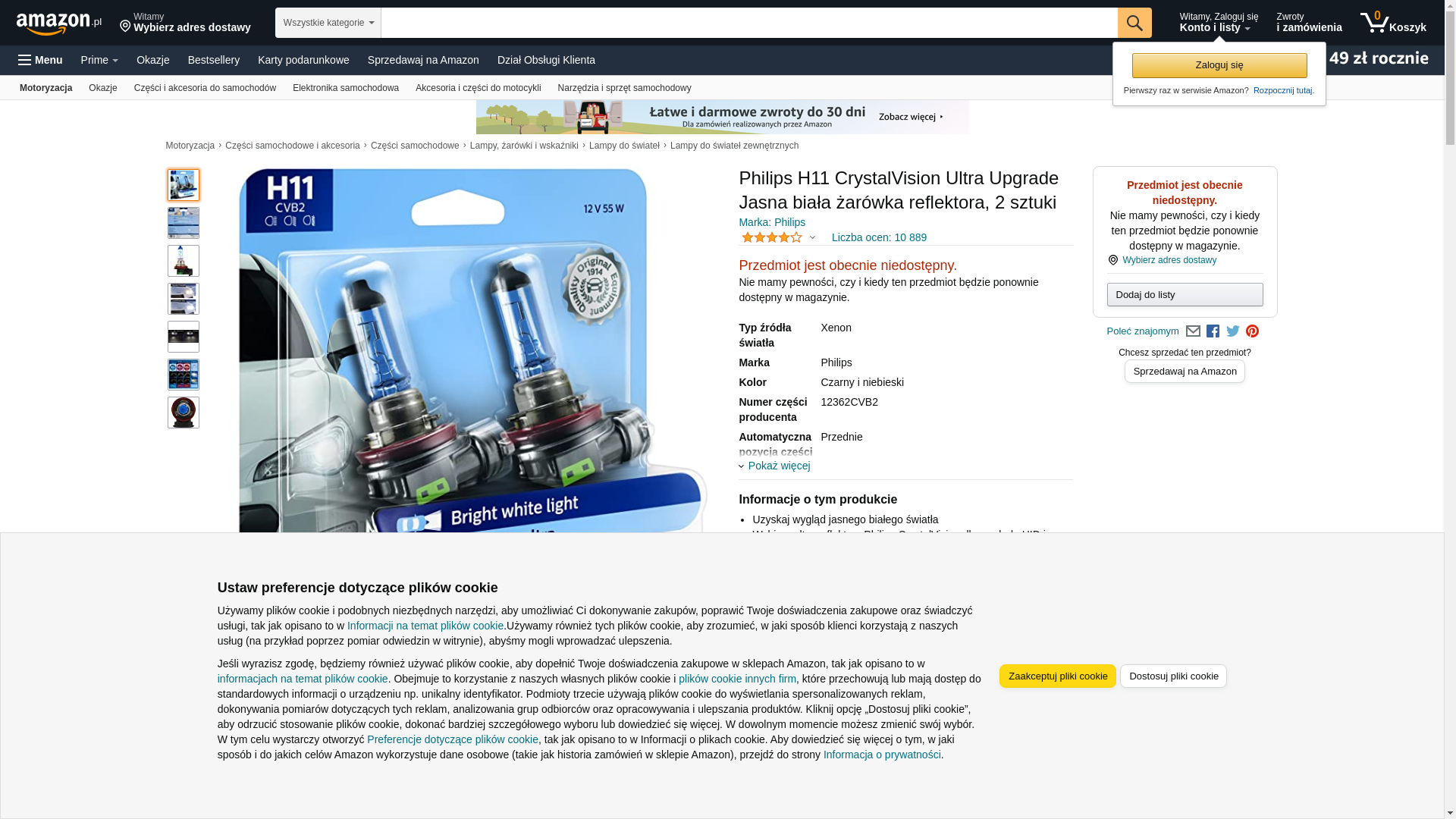Viewport: 1456px width, 819px height.
Task: Go to Amazon.pl home logo
Action: (59, 24)
